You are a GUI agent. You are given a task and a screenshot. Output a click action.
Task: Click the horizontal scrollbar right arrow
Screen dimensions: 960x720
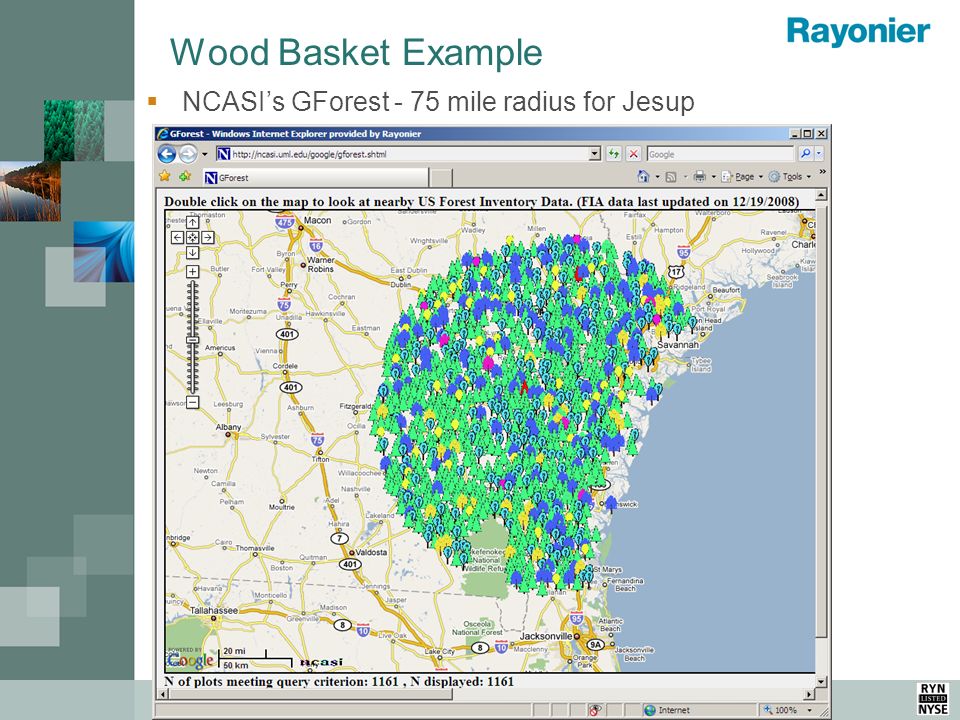809,694
